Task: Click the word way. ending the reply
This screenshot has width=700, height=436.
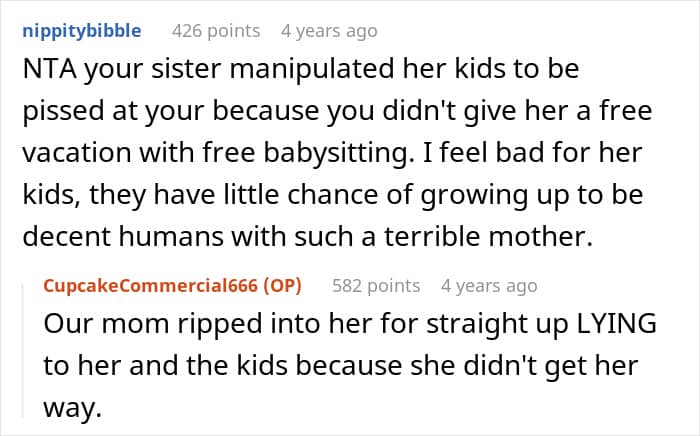Action: 73,408
